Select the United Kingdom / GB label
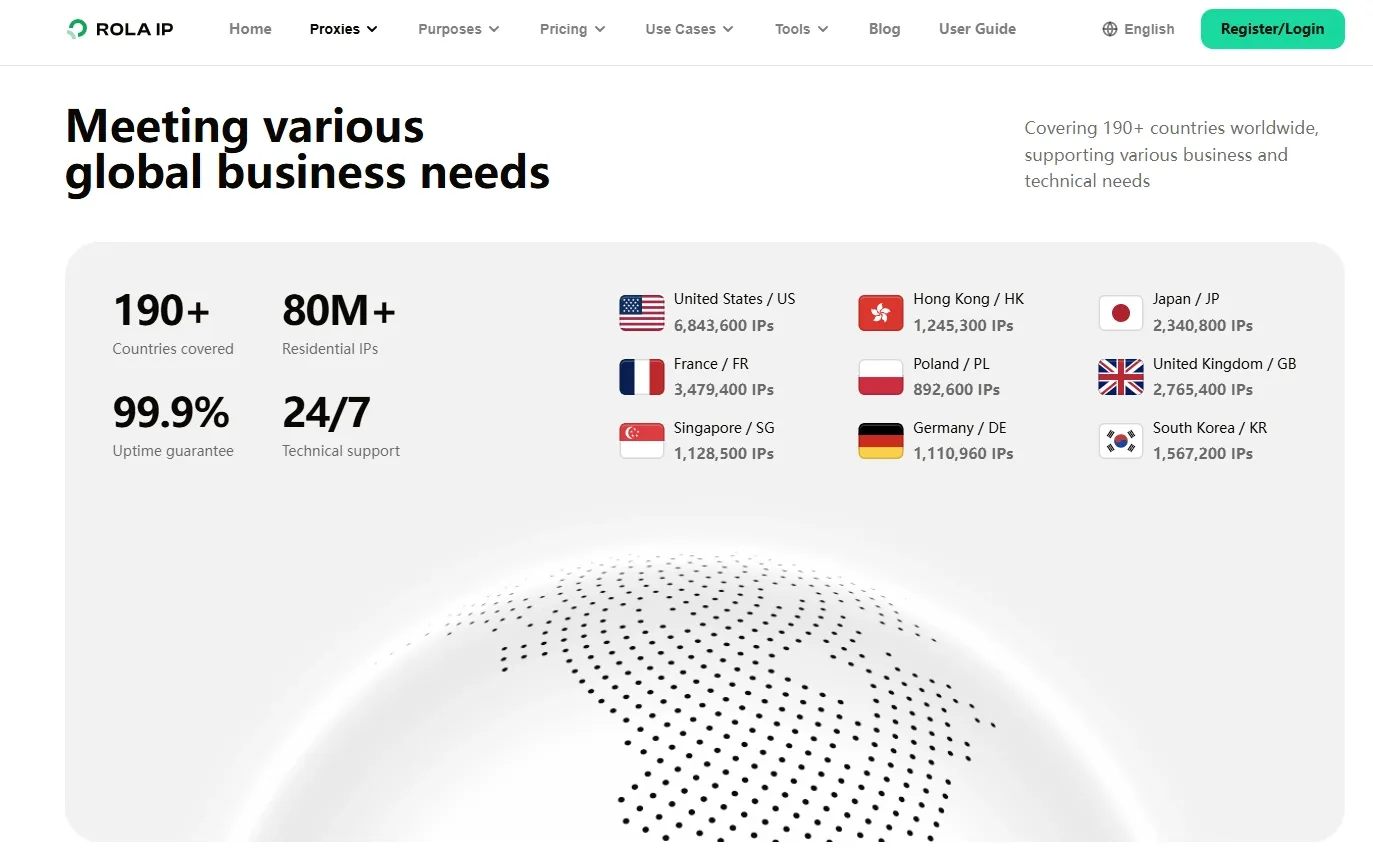Viewport: 1373px width, 859px height. click(1225, 364)
